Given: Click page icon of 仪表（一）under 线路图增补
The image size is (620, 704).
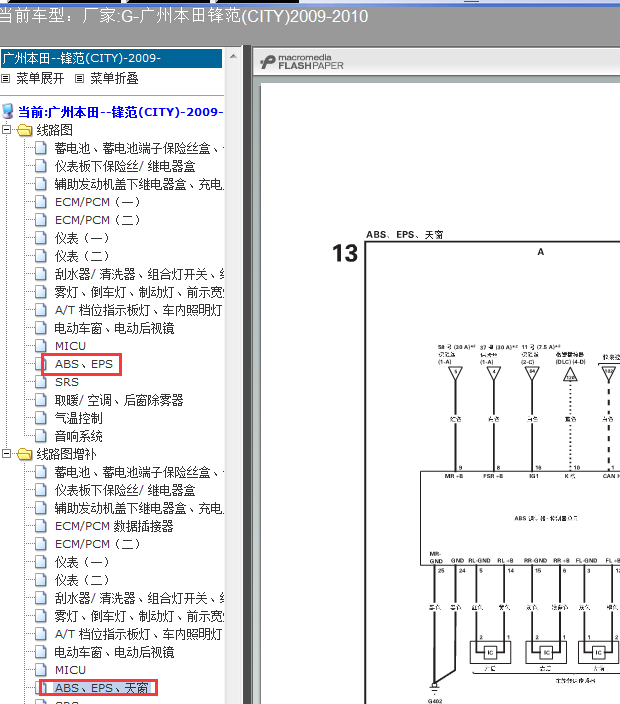Looking at the screenshot, I should tap(41, 562).
